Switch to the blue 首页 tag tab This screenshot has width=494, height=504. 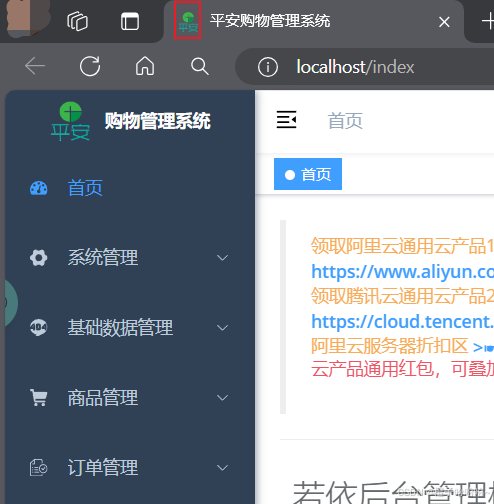[308, 174]
